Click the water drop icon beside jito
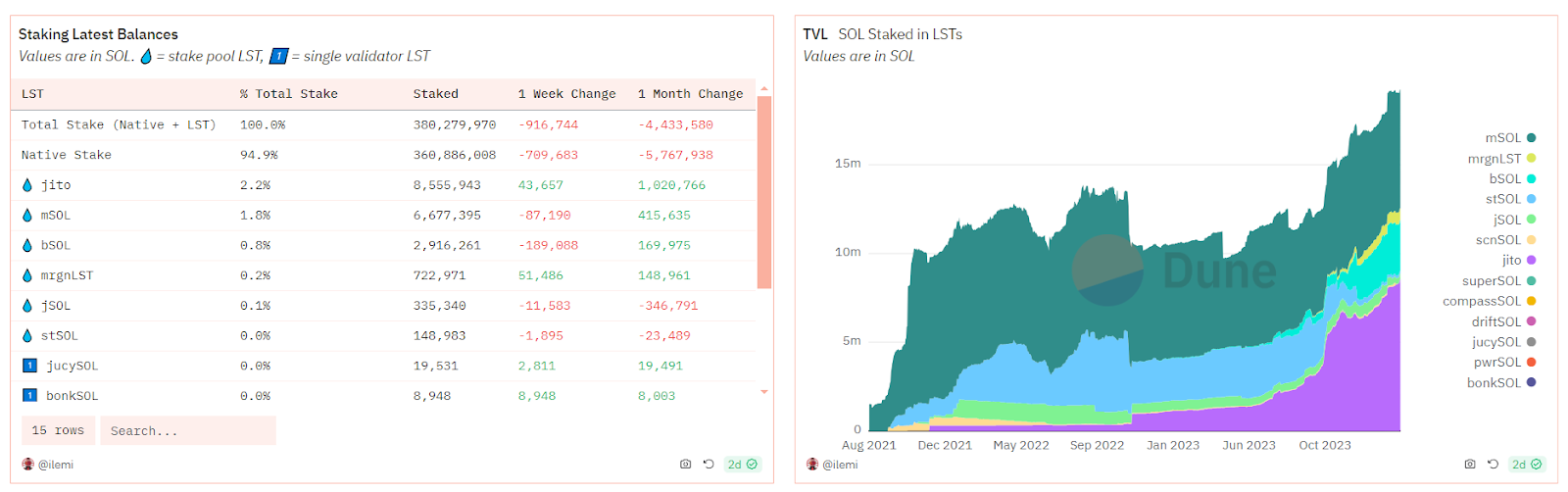Viewport: 1568px width, 492px height. pyautogui.click(x=27, y=185)
